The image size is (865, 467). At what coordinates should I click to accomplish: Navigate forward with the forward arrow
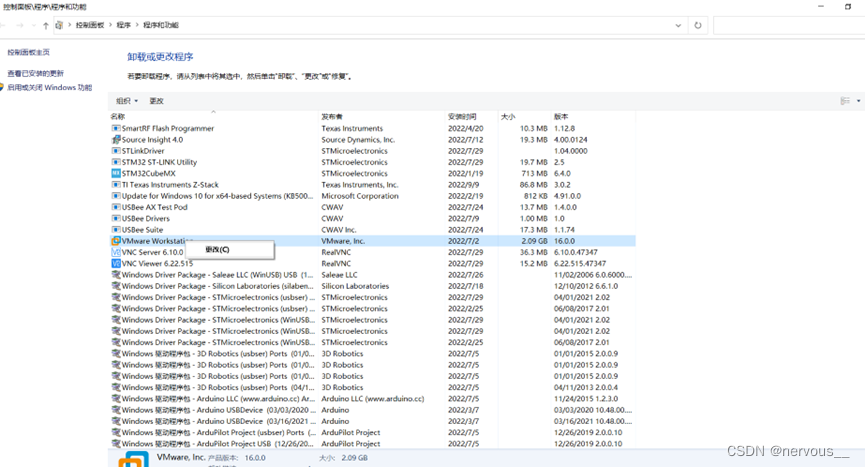[x=20, y=25]
